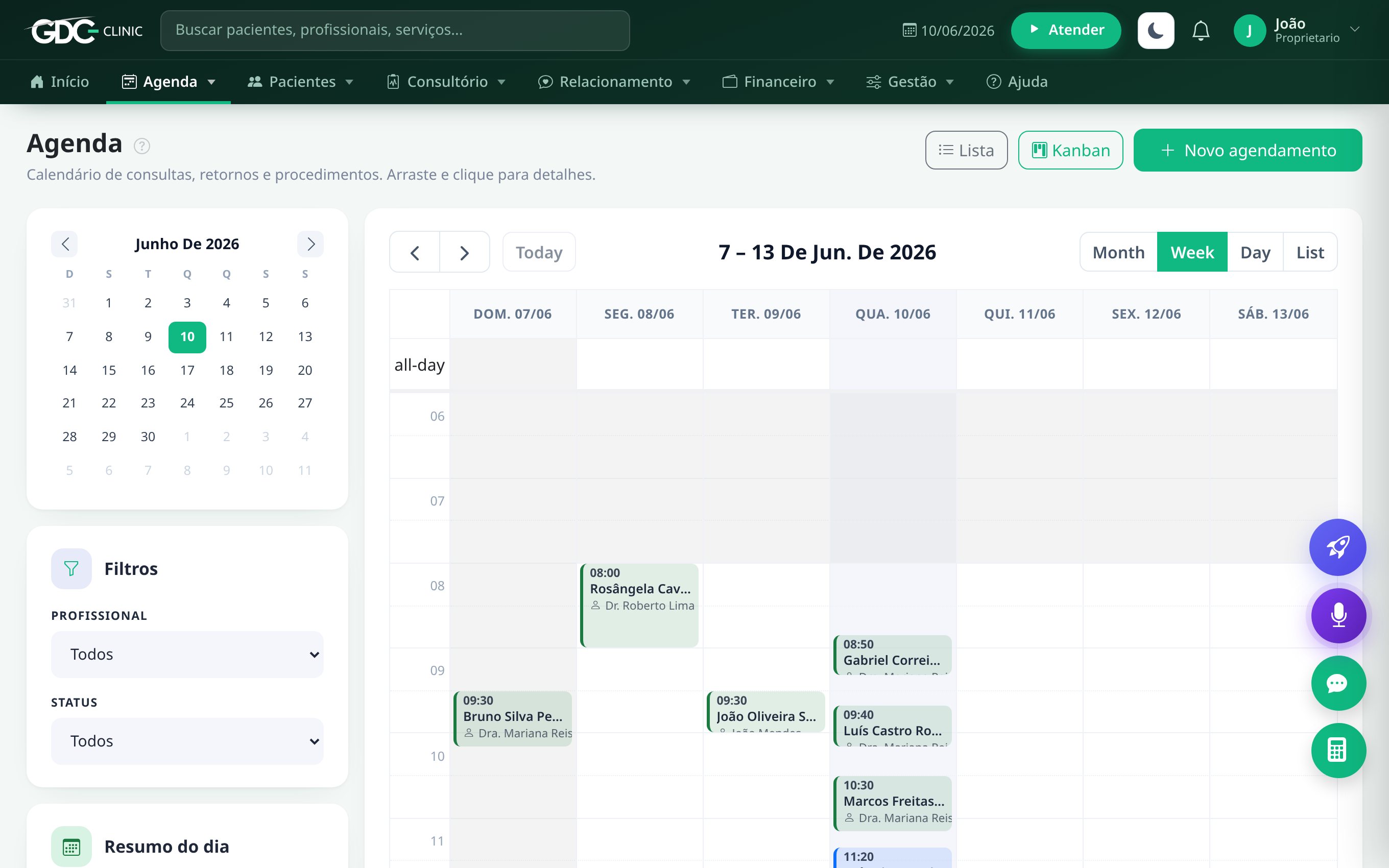Viewport: 1389px width, 868px height.
Task: Go to previous month in mini calendar
Action: click(x=65, y=244)
